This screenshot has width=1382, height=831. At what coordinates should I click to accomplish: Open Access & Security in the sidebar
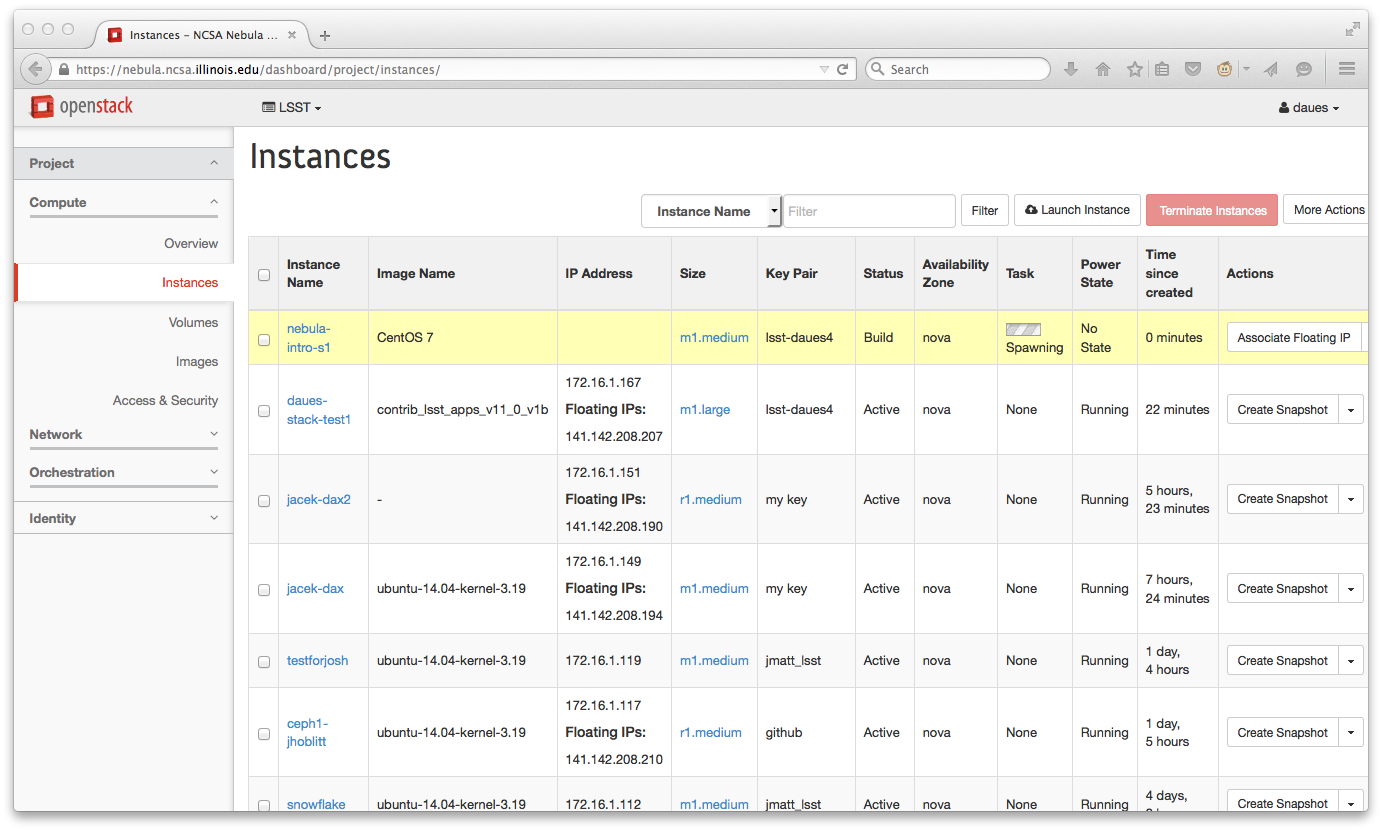click(165, 400)
